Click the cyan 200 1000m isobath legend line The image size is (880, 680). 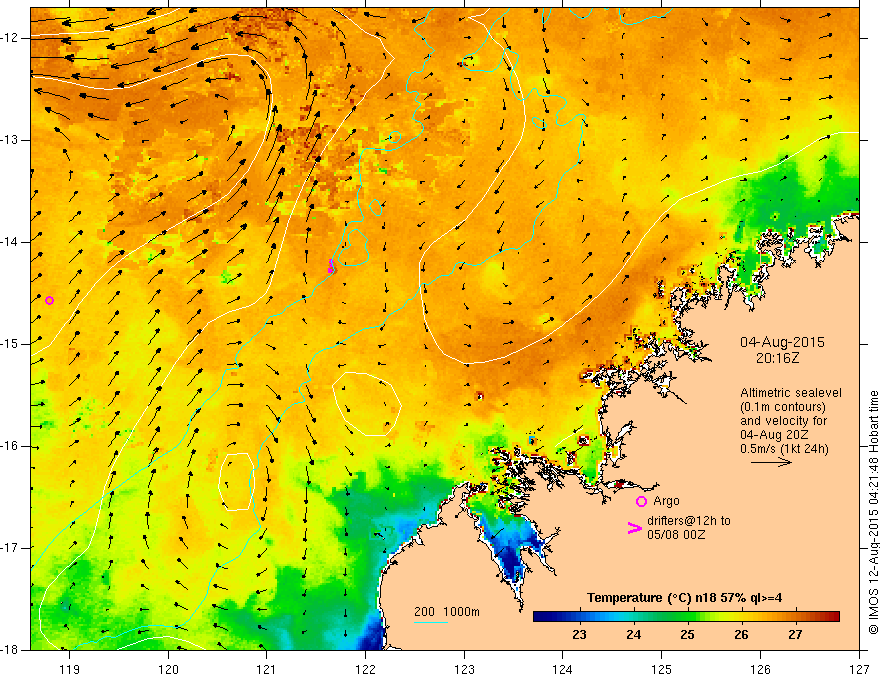coord(431,622)
